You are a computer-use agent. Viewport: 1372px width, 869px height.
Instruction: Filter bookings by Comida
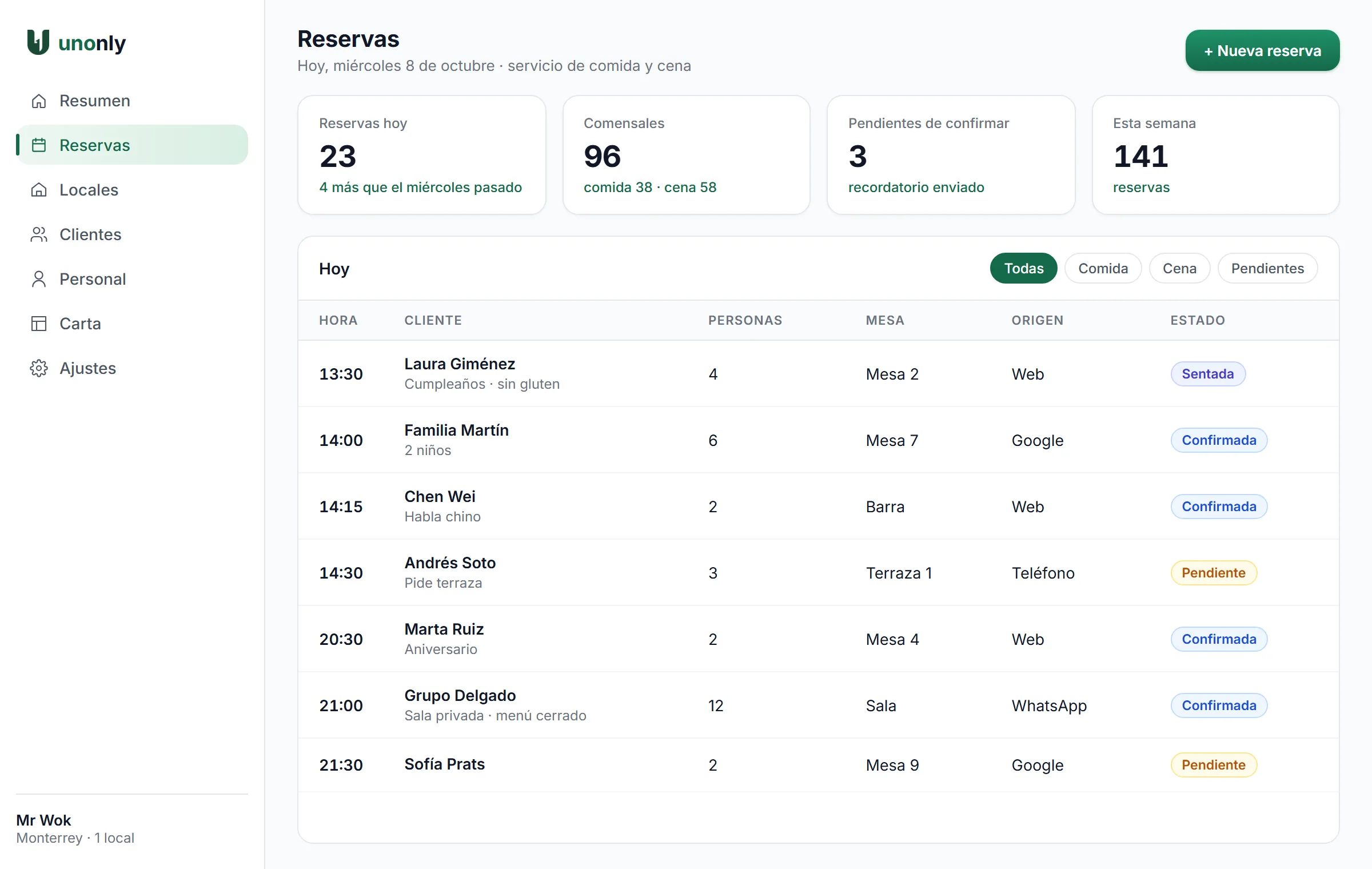[x=1103, y=268]
